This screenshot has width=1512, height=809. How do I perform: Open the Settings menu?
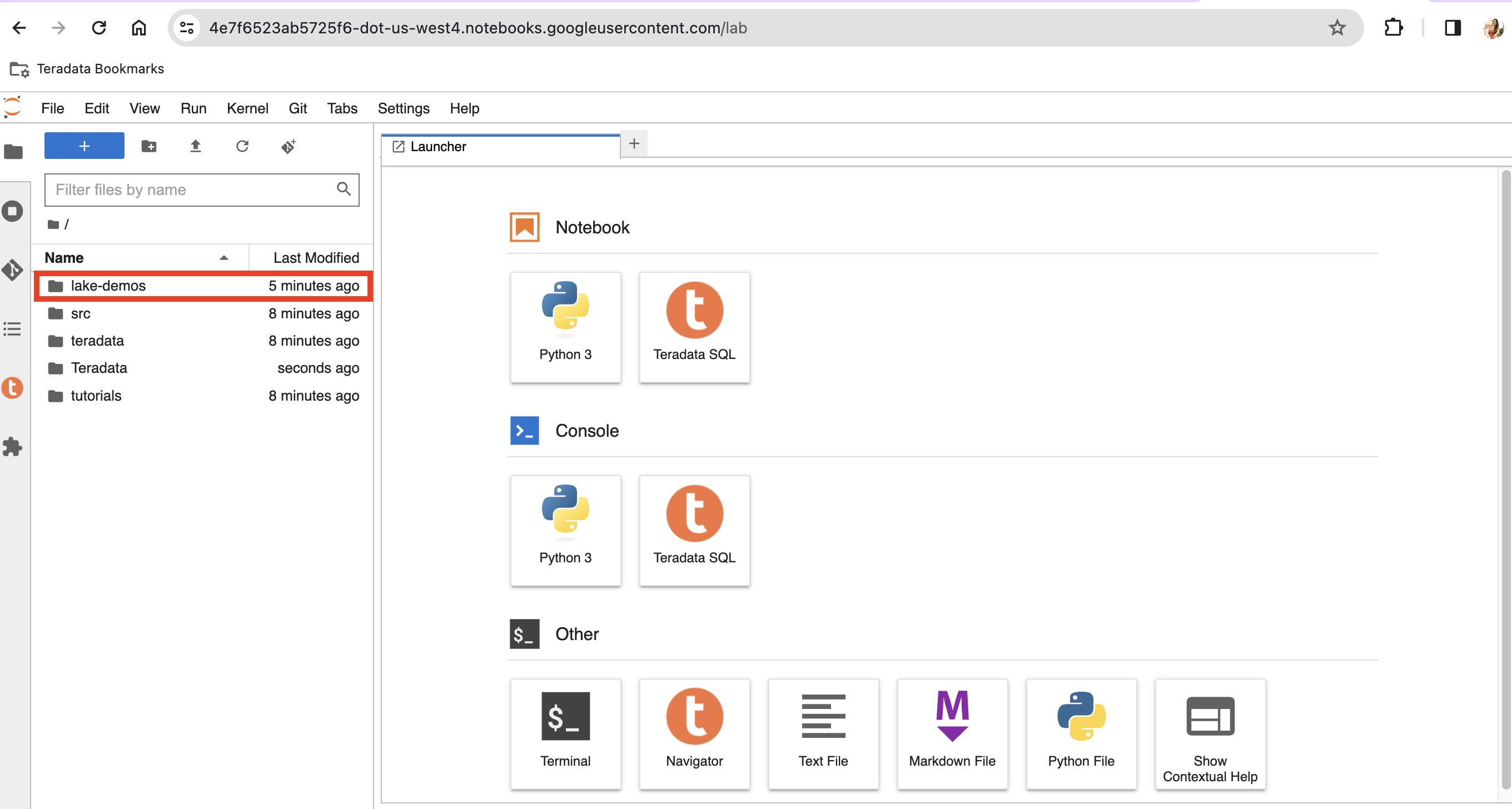pos(403,108)
